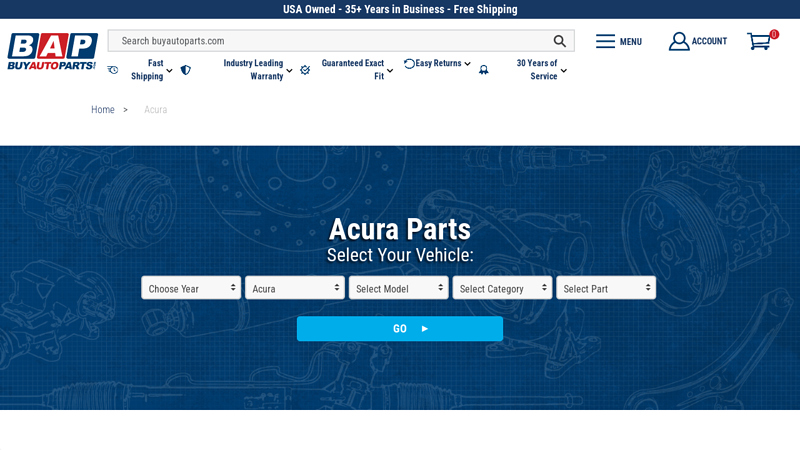Click the BuyAutoParts logo

52,52
